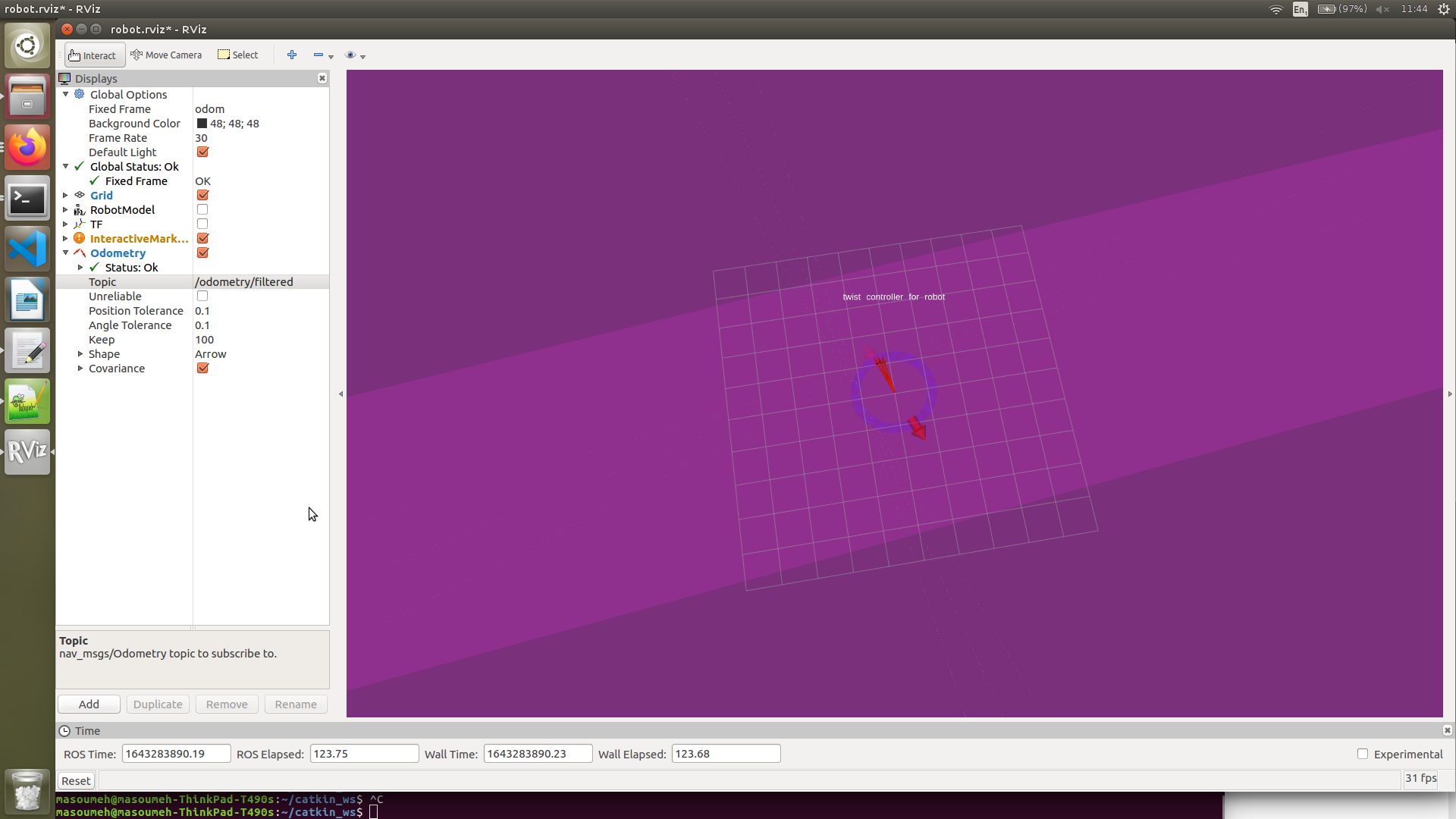Expand the Covariance property
Image resolution: width=1456 pixels, height=819 pixels.
point(80,368)
